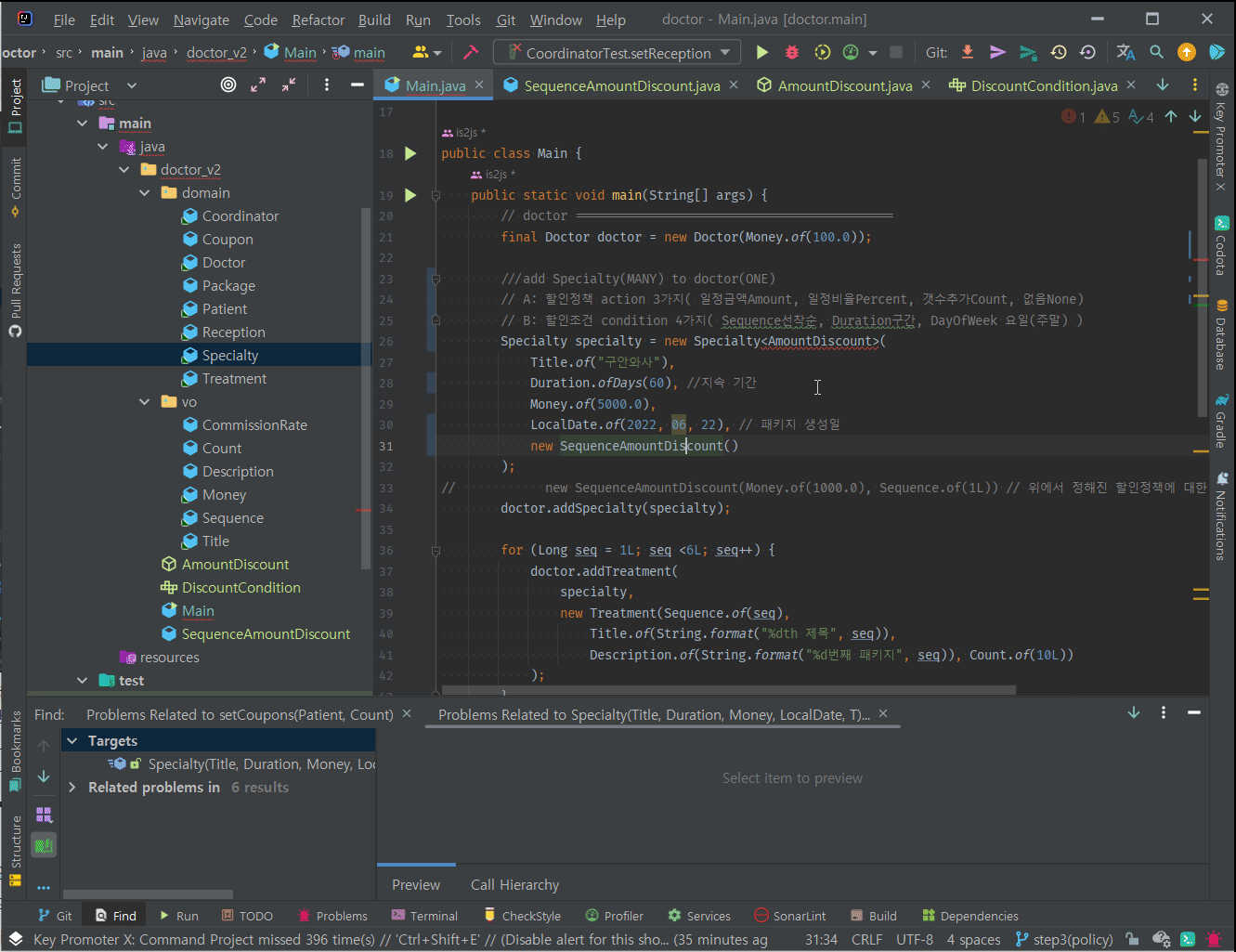
Task: Switch to the SequenceAmountDiscount.java tab
Action: click(x=620, y=85)
